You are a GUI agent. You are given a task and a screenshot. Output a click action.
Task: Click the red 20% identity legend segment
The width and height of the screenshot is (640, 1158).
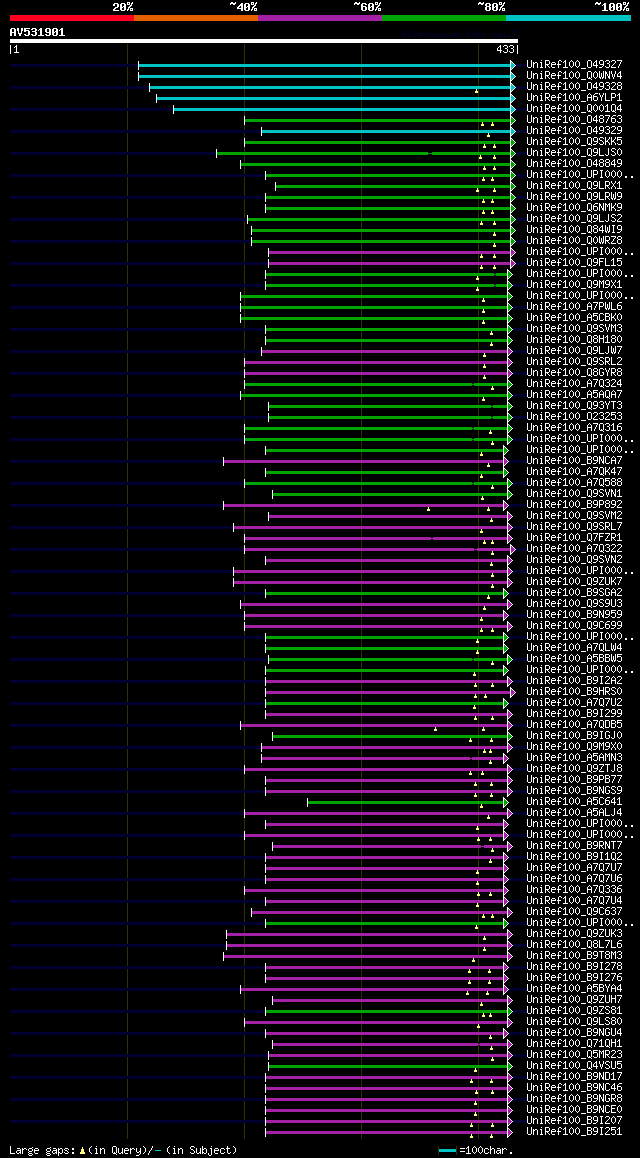tap(72, 18)
